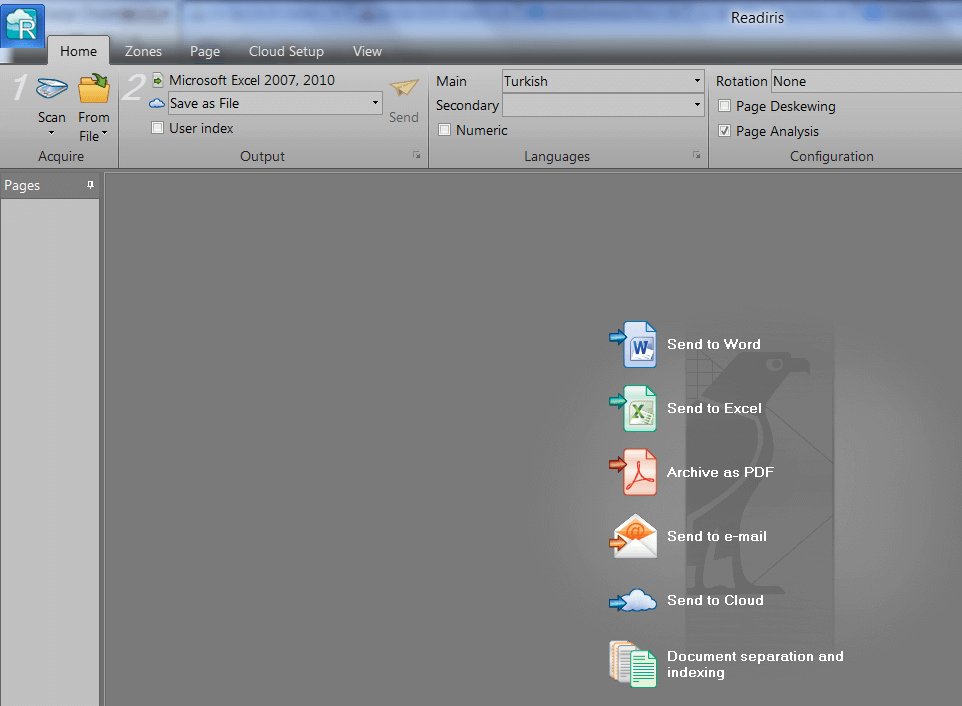The height and width of the screenshot is (706, 962).
Task: Click the From File folder icon
Action: (94, 89)
